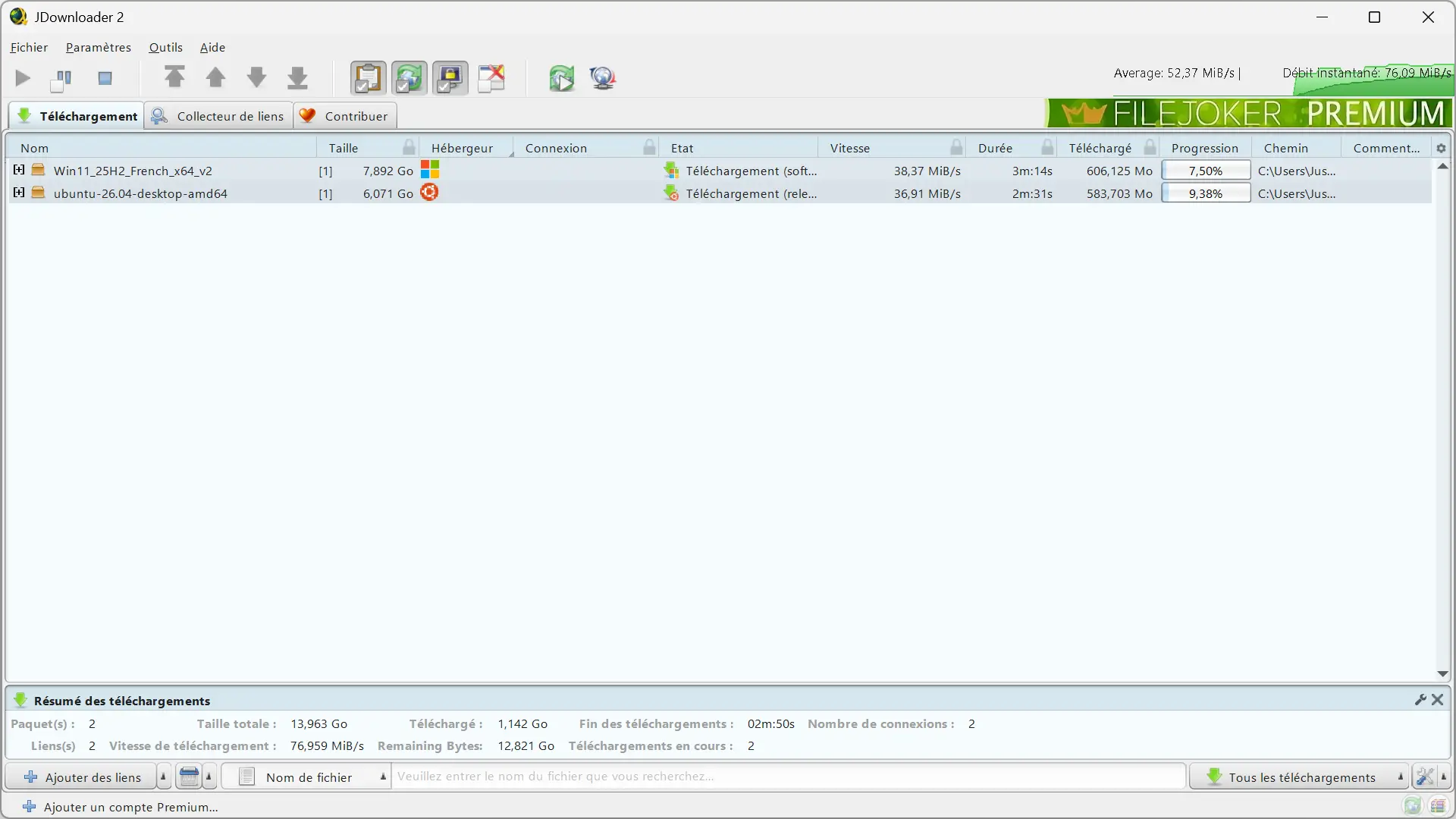The width and height of the screenshot is (1456, 819).
Task: Toggle lock on Vitesse column width
Action: pyautogui.click(x=956, y=147)
